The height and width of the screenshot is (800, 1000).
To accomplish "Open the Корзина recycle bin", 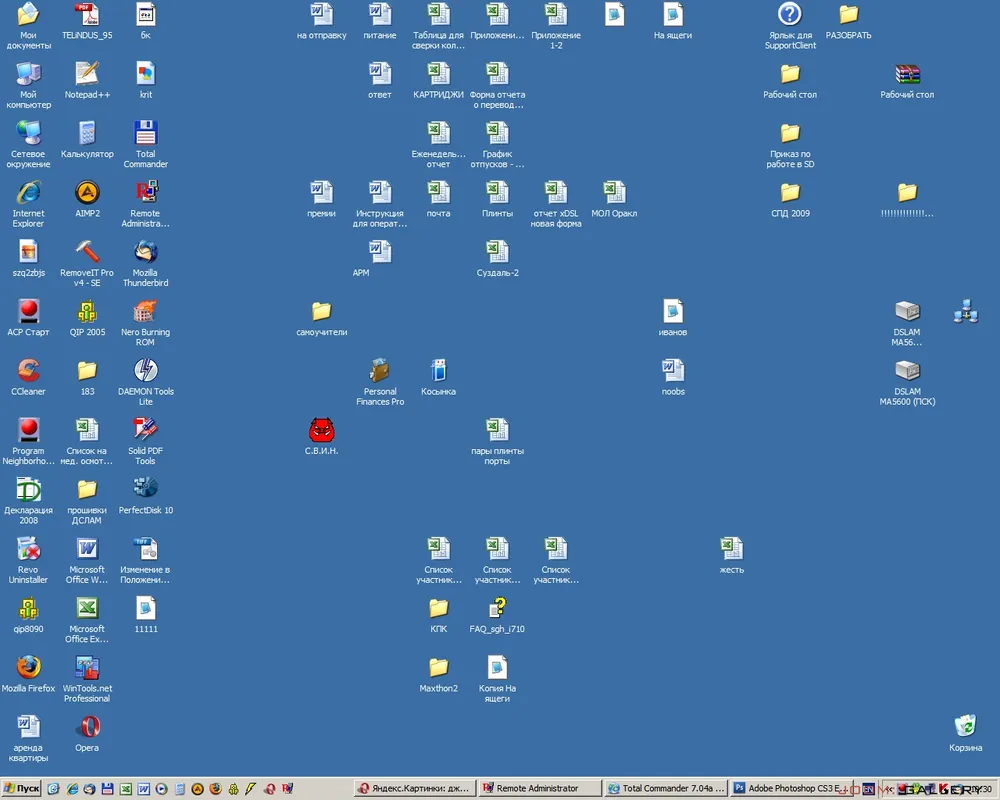I will (965, 727).
